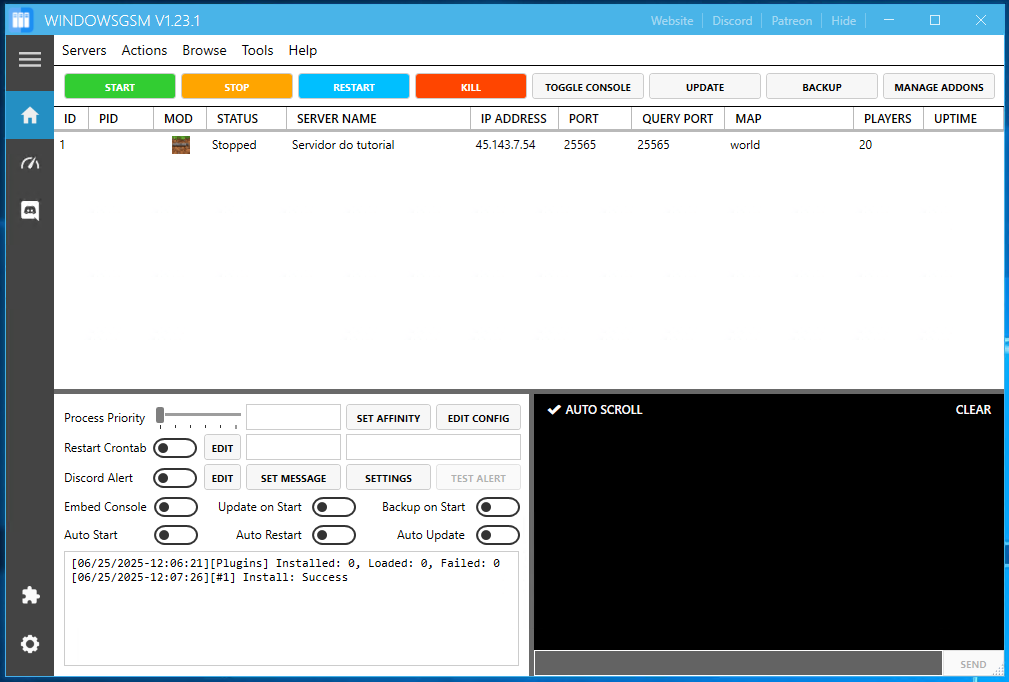Open the hamburger menu in sidebar
Viewport: 1009px width, 682px height.
[x=30, y=60]
